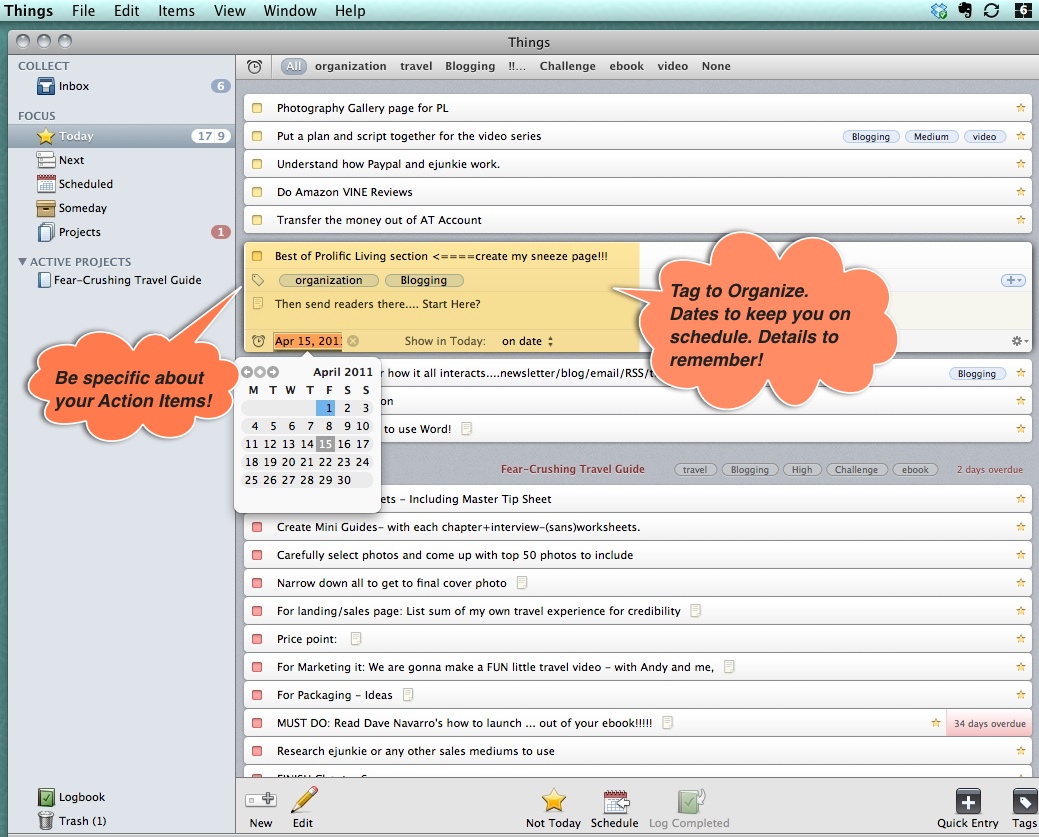The height and width of the screenshot is (837, 1039).
Task: Filter by the All tag
Action: 294,66
